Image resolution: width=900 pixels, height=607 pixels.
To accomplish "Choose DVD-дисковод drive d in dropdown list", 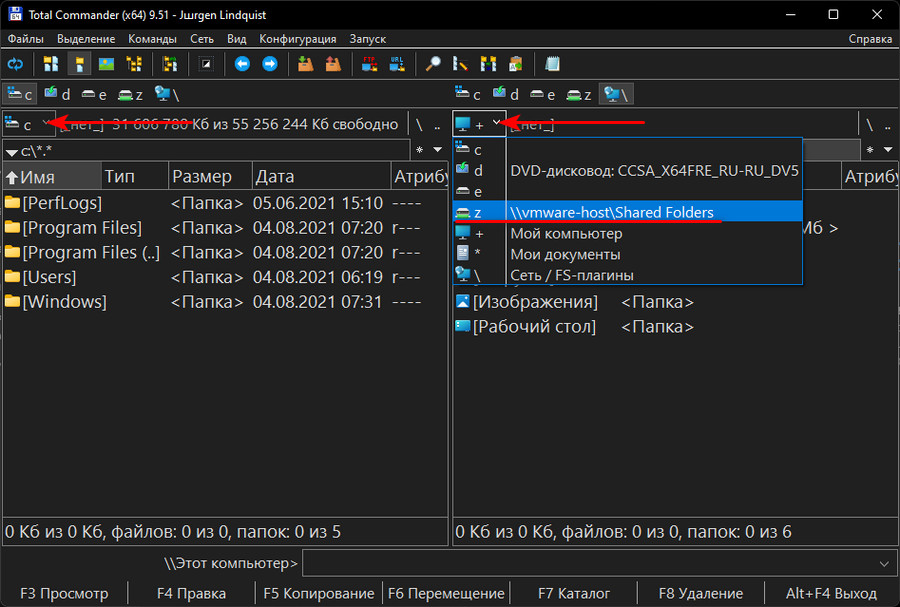I will [627, 170].
